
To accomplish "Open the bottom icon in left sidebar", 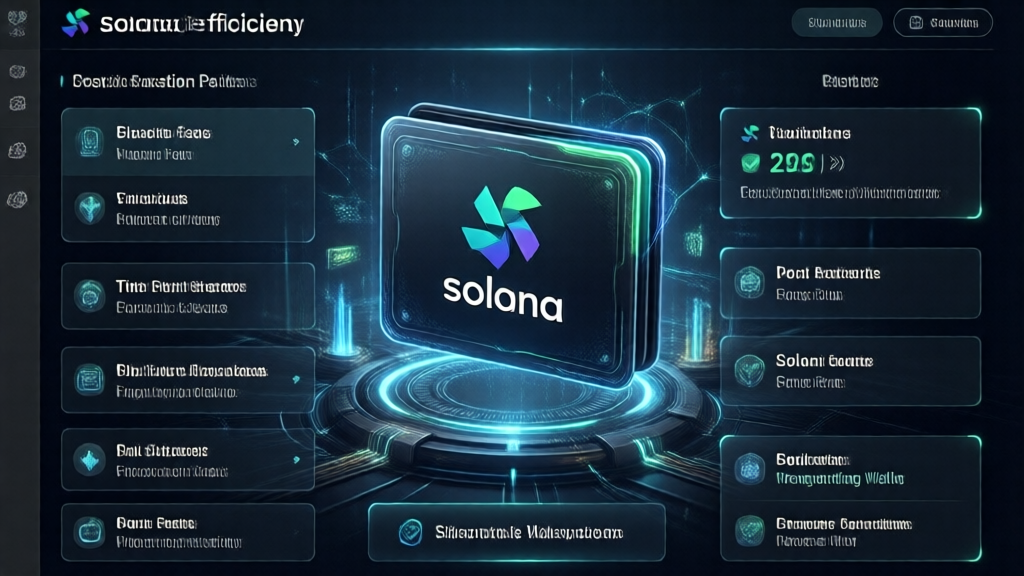I will click(17, 200).
